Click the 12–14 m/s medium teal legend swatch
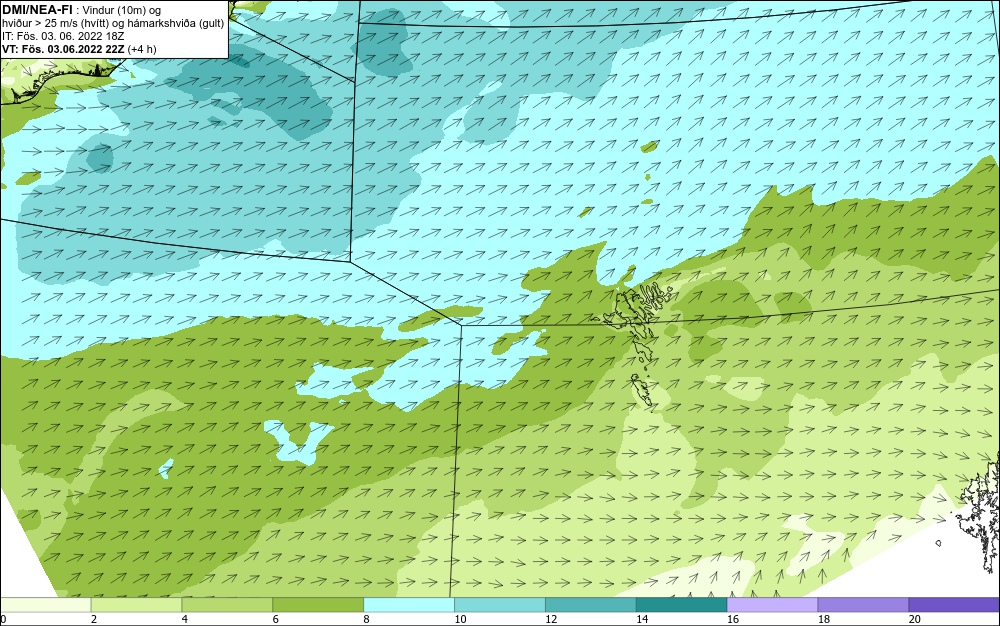 click(x=591, y=605)
